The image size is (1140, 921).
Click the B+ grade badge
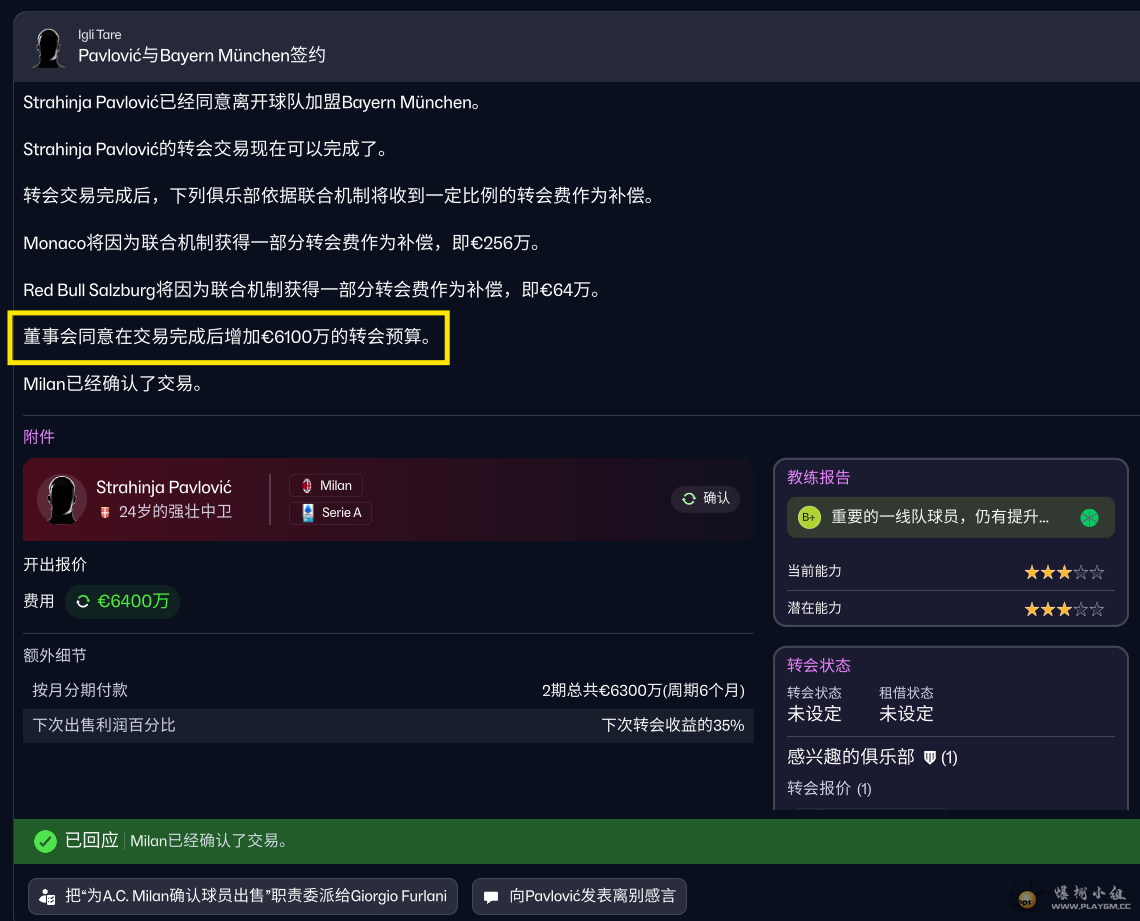point(808,518)
